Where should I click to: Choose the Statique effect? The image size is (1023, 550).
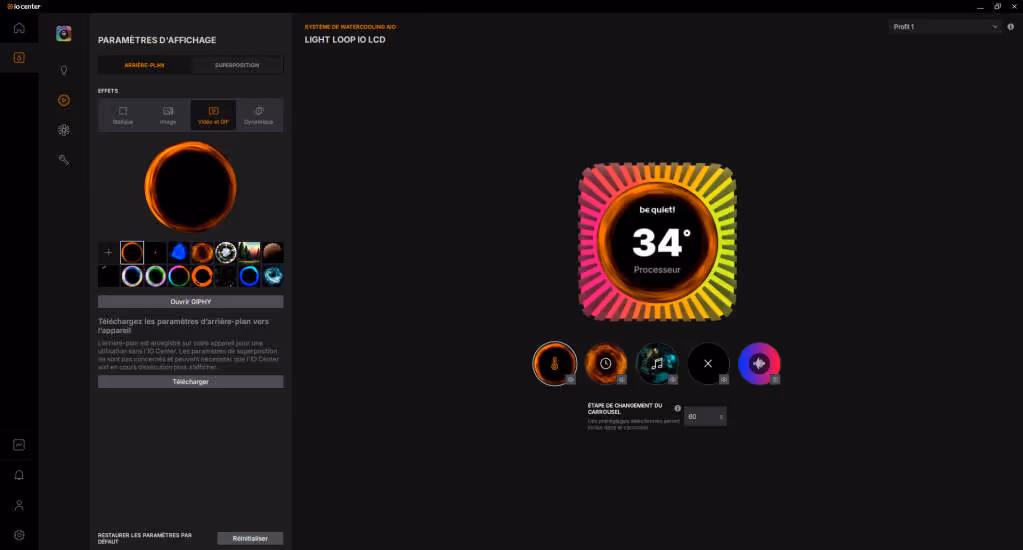(123, 115)
